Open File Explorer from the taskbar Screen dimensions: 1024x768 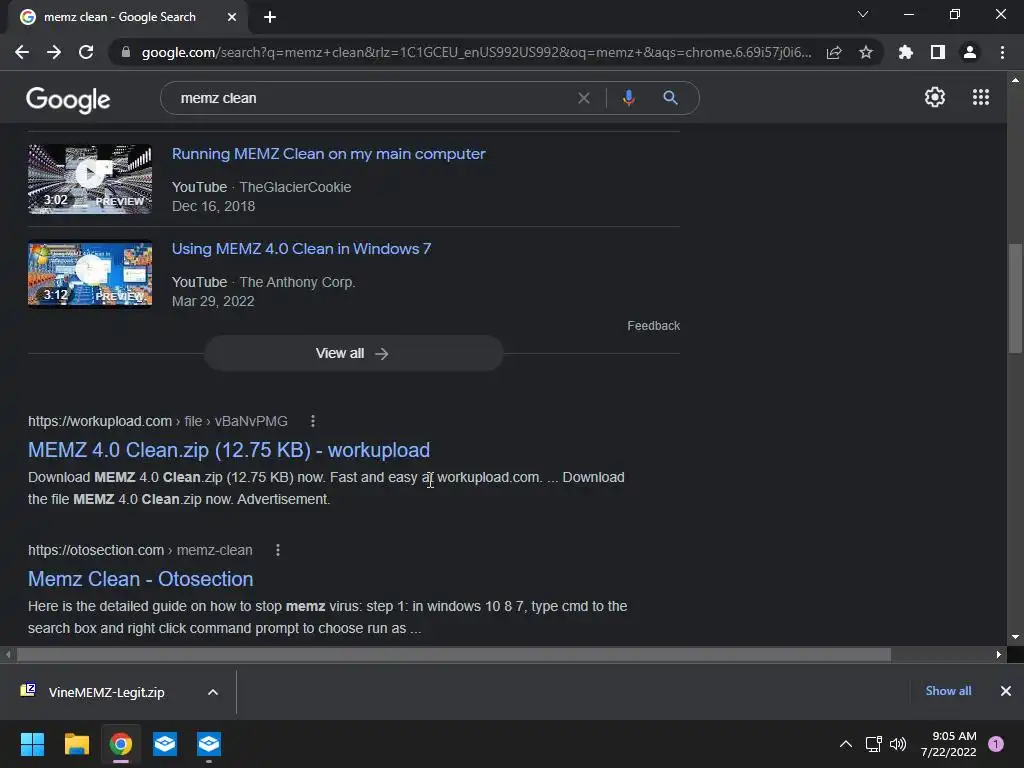point(76,744)
